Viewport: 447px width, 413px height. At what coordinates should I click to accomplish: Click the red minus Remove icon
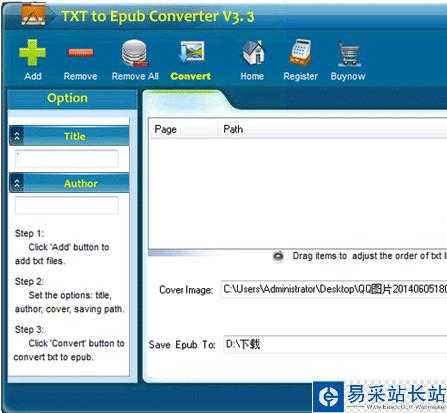(81, 52)
